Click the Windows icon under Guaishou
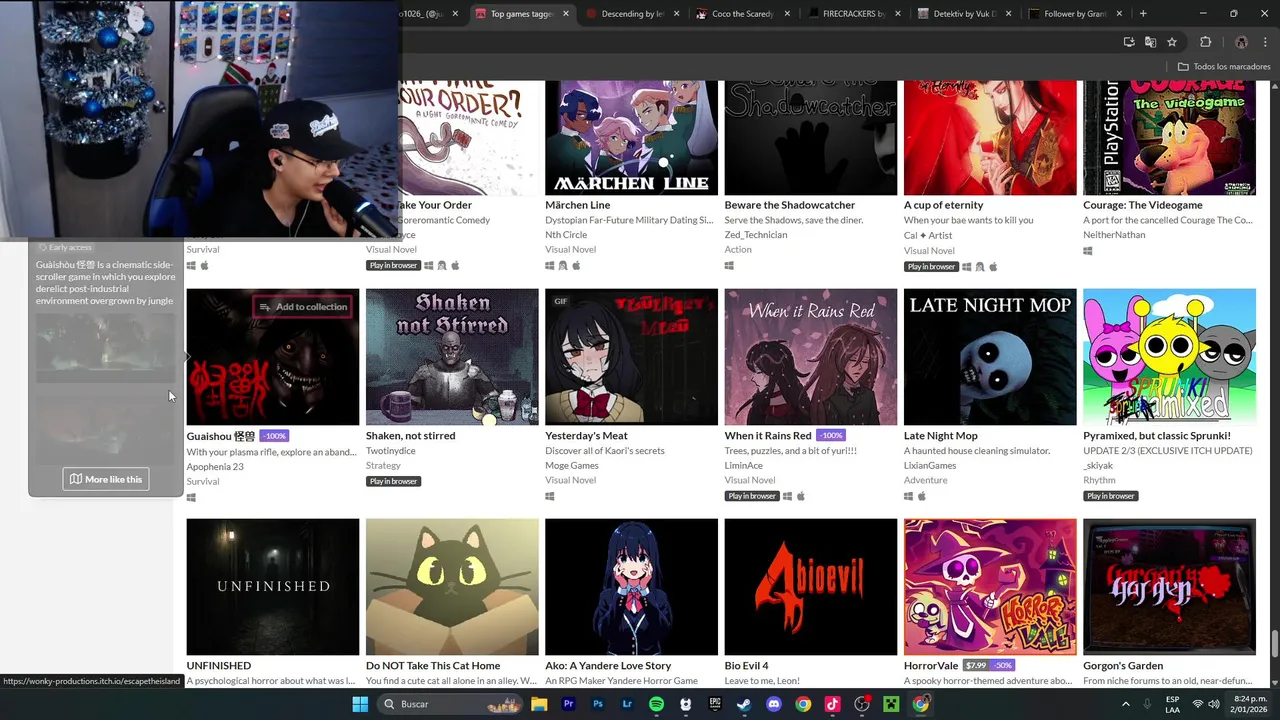Image resolution: width=1280 pixels, height=720 pixels. coord(191,497)
